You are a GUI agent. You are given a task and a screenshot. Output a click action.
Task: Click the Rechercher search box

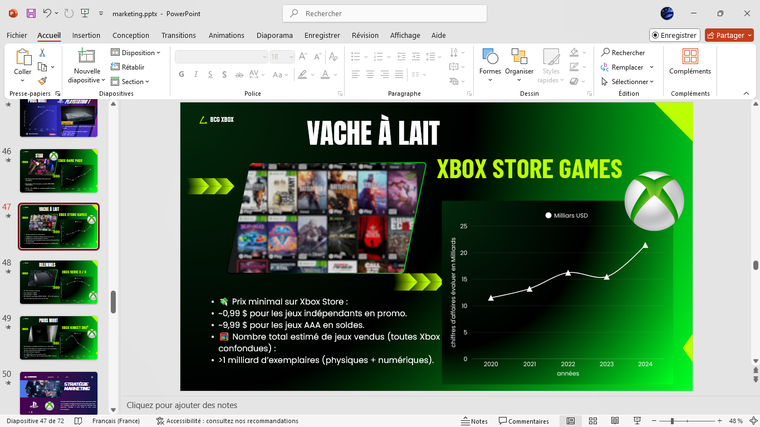click(x=385, y=14)
